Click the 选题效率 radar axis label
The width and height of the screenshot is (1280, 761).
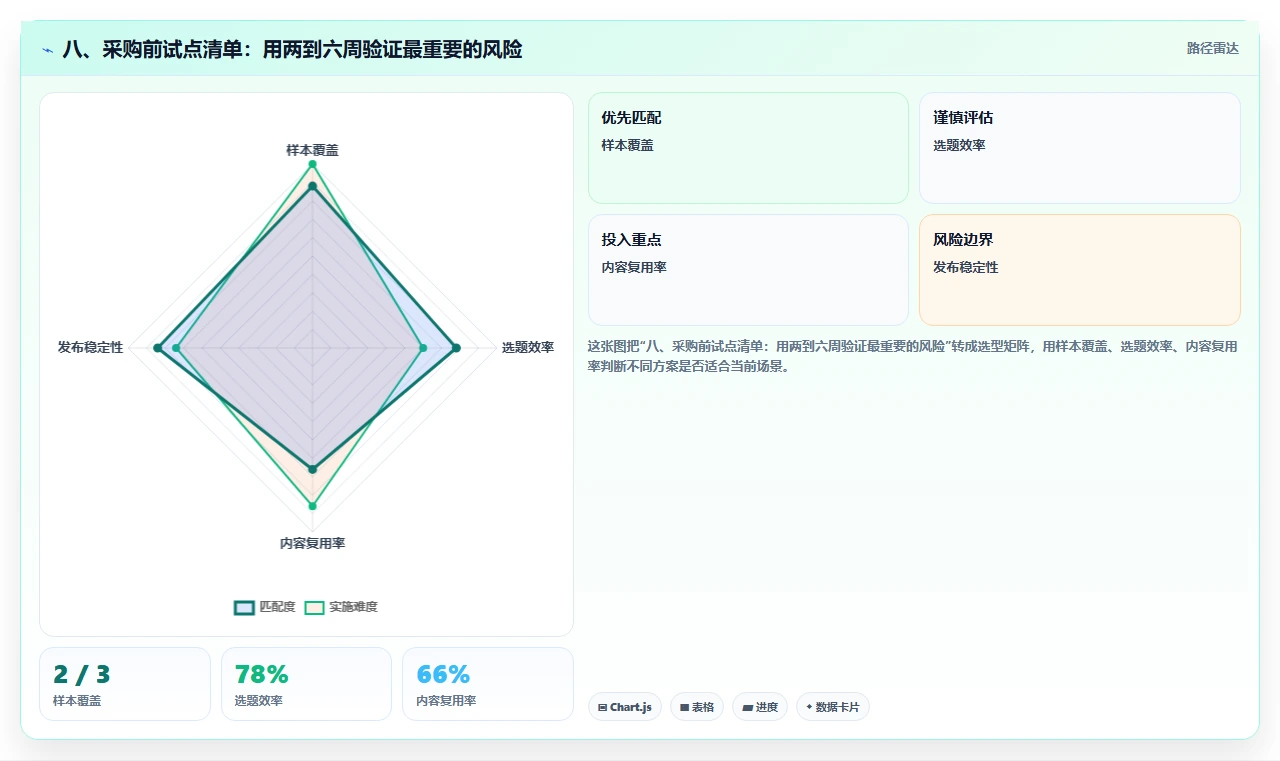[x=528, y=347]
